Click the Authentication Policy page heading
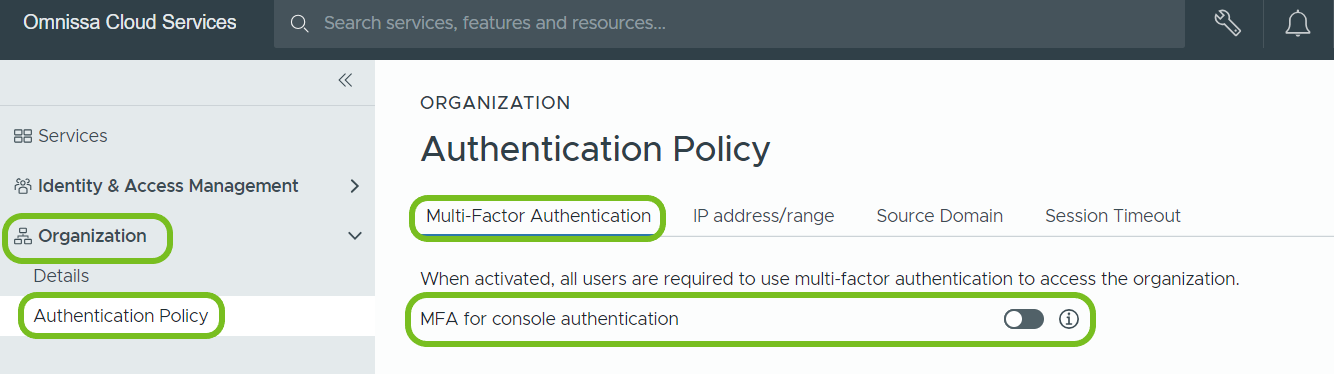This screenshot has height=374, width=1334. coord(595,149)
